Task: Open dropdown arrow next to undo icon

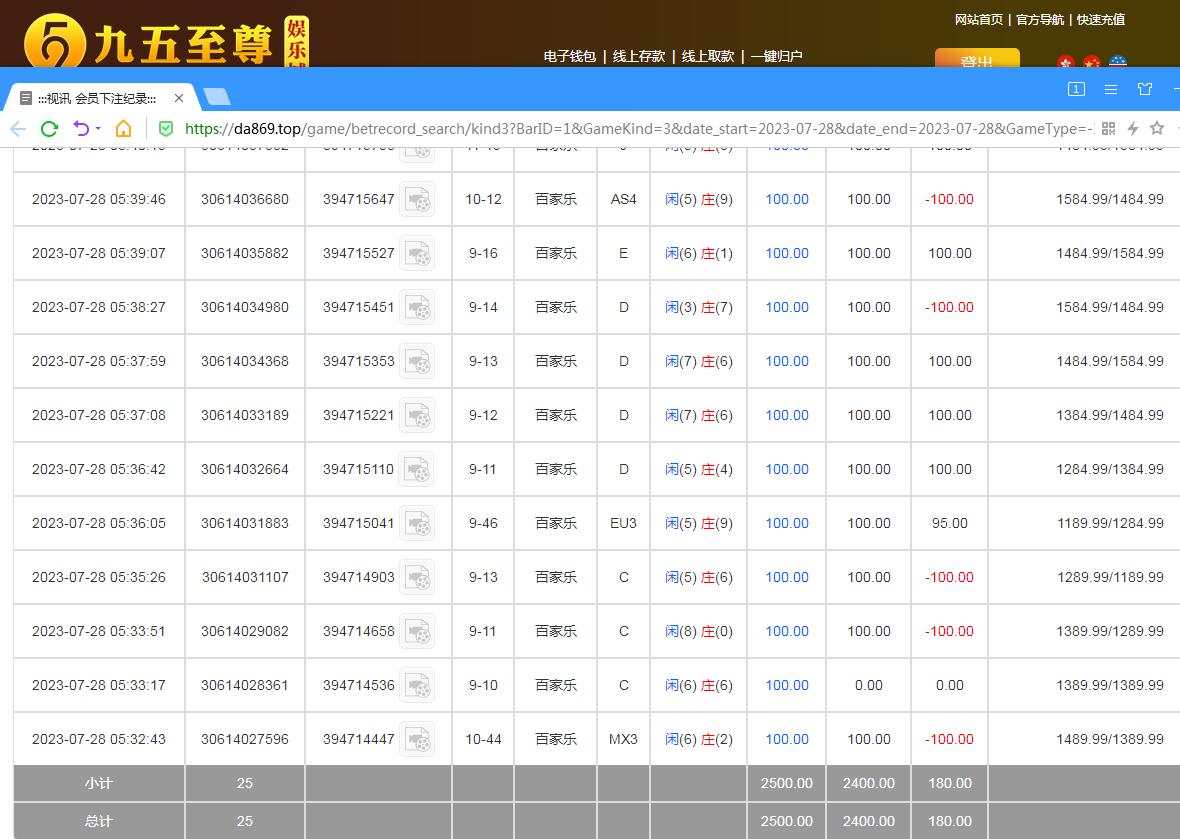Action: (x=98, y=129)
